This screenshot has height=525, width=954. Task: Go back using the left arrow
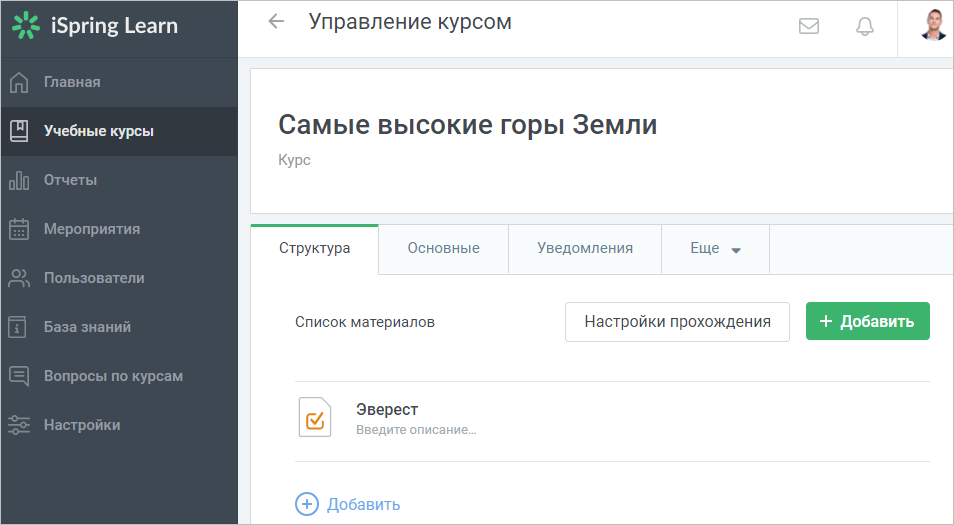coord(276,21)
